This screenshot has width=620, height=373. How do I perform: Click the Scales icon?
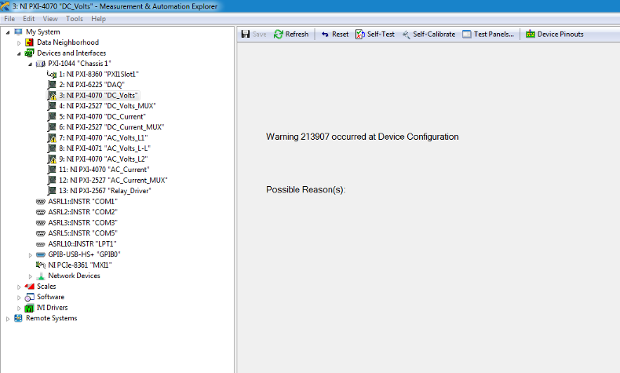click(x=29, y=286)
